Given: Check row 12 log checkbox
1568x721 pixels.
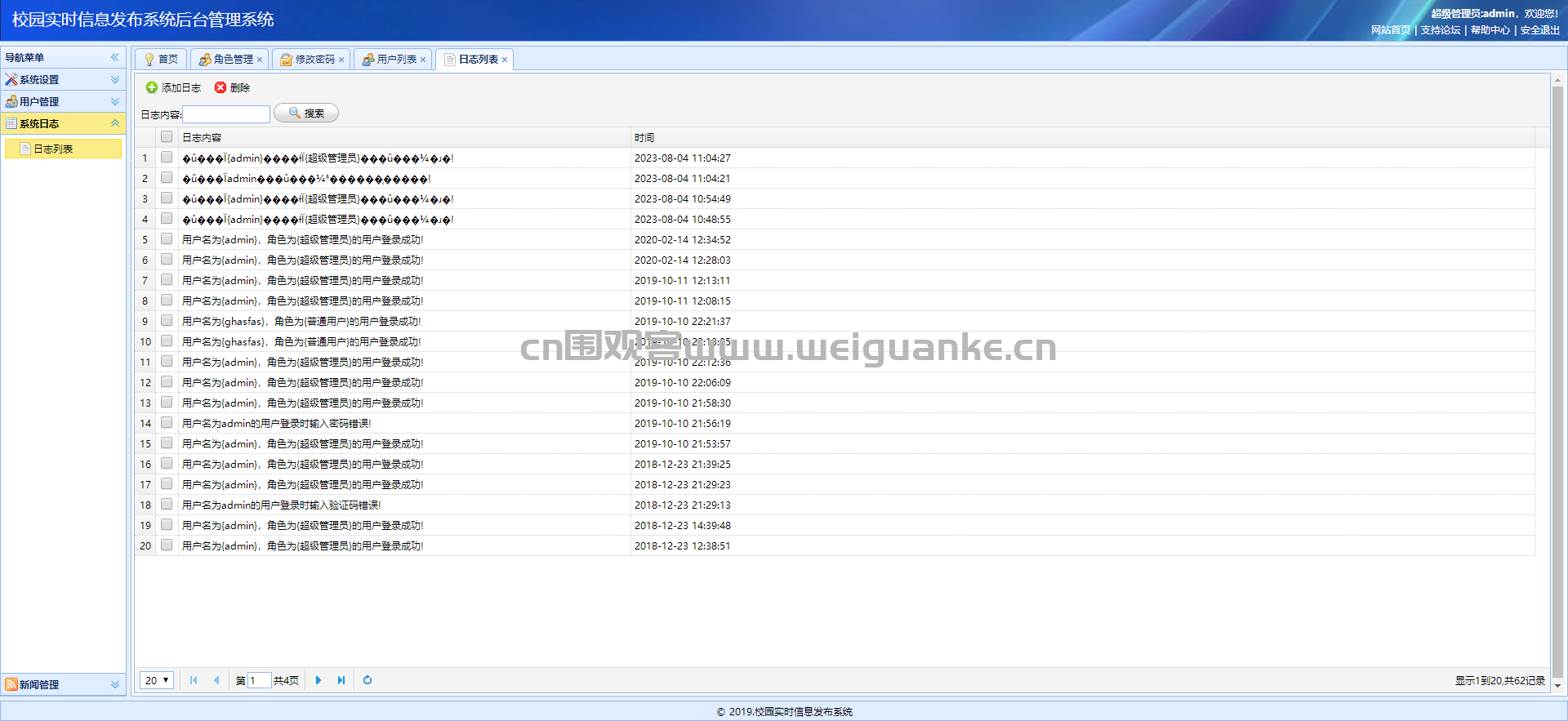Looking at the screenshot, I should (x=167, y=382).
